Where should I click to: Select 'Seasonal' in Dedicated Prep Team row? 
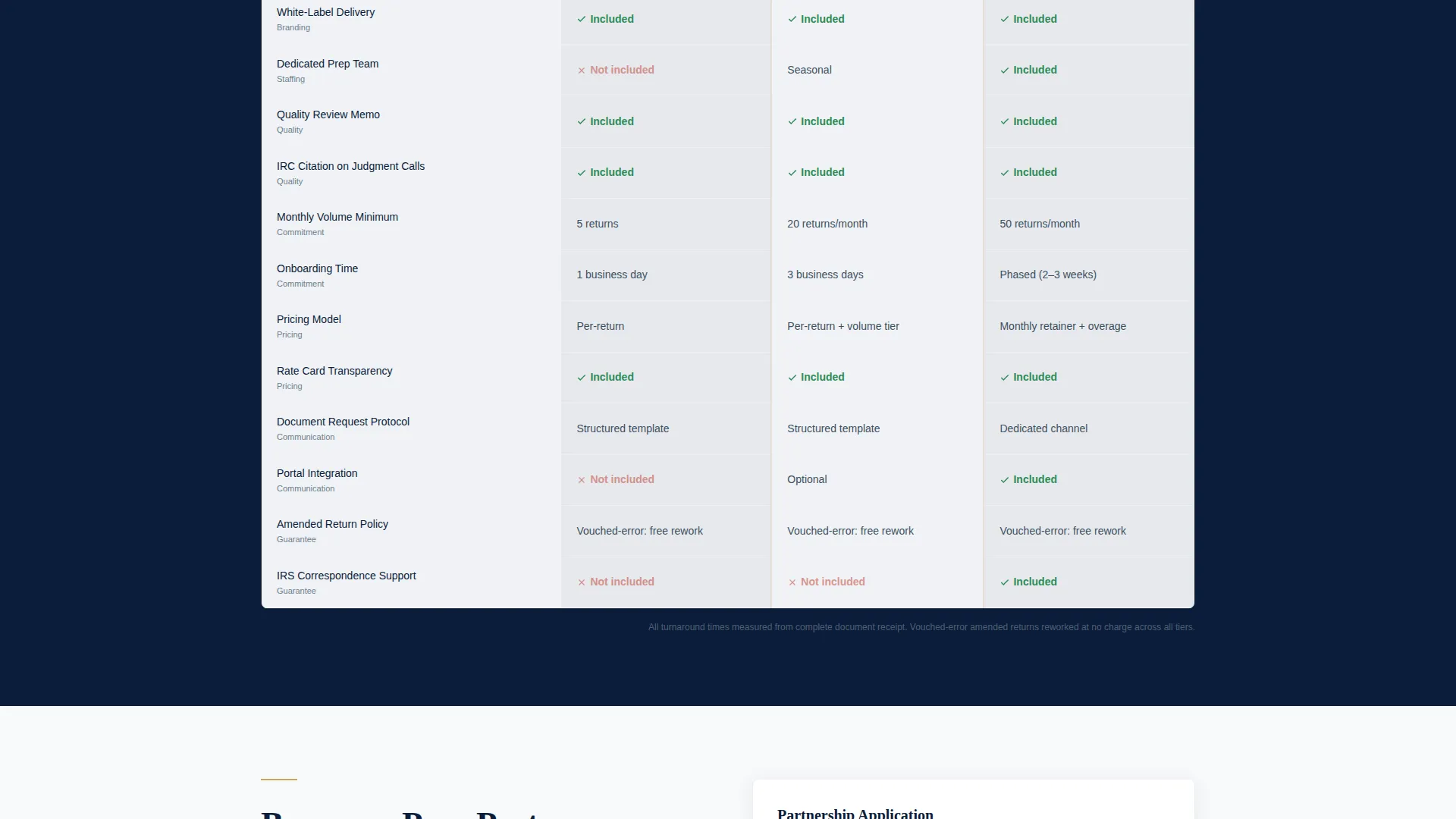809,70
